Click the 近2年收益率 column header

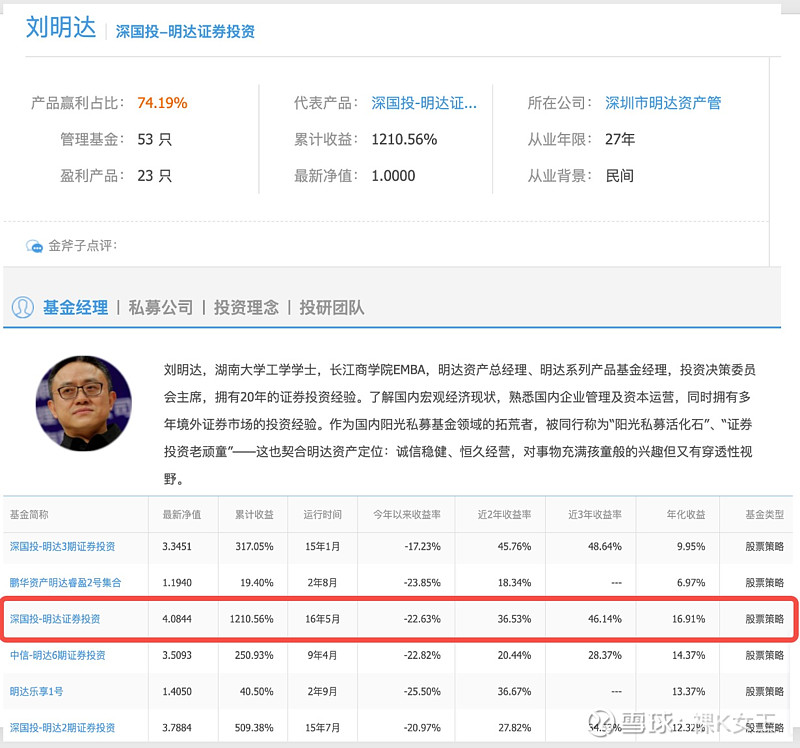(x=504, y=514)
